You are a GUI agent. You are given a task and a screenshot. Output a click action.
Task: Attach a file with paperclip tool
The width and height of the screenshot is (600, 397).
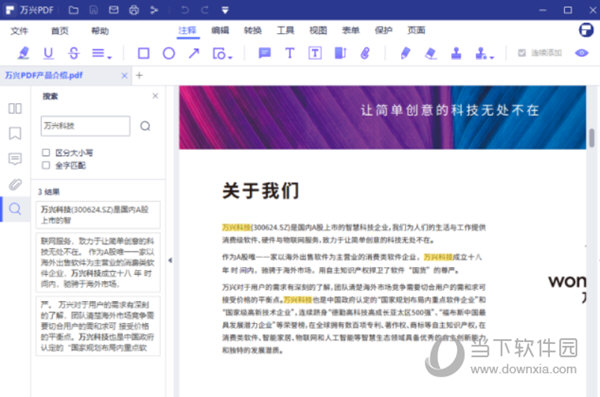coord(365,53)
